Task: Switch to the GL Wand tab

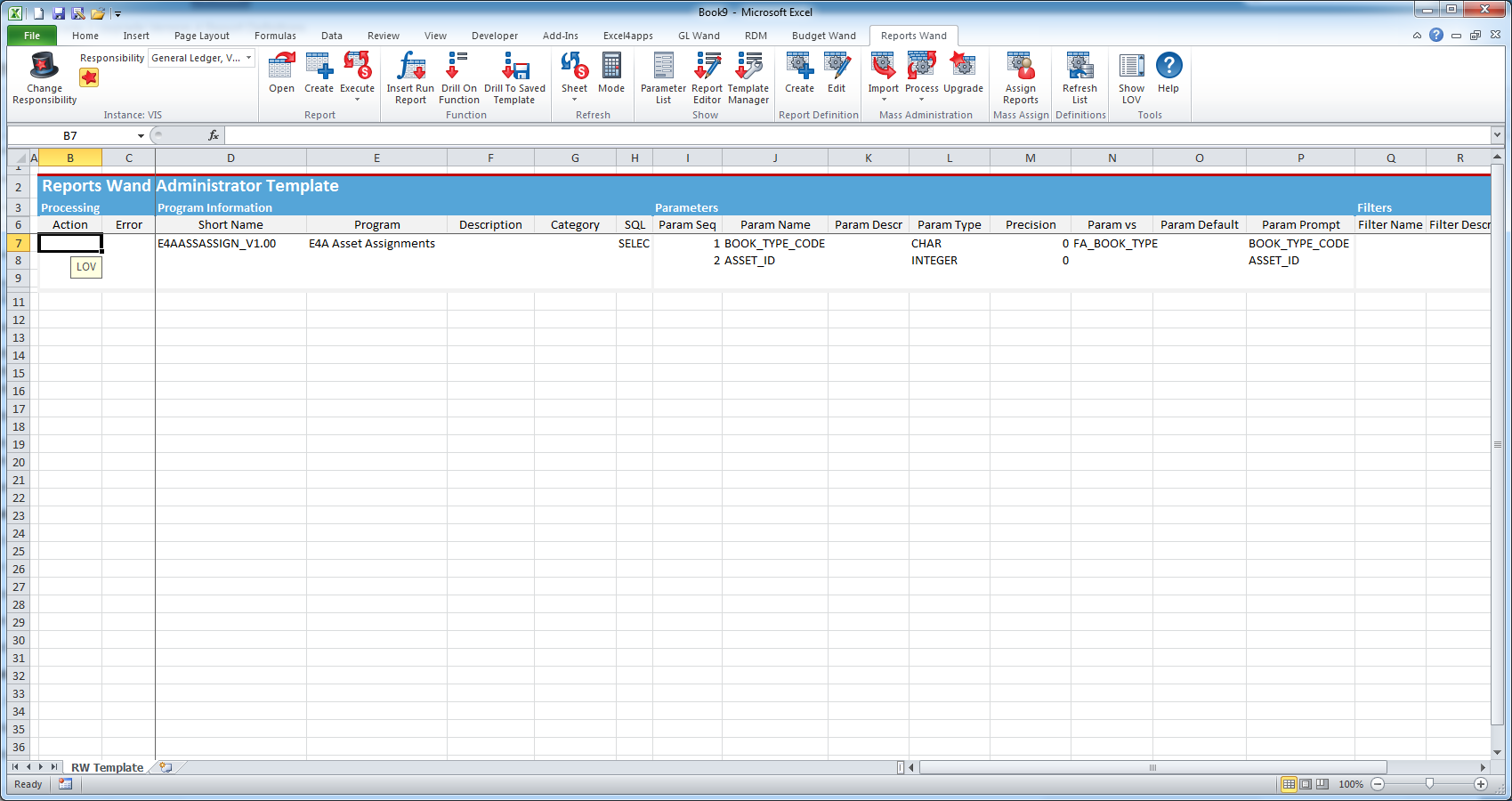Action: coord(699,36)
